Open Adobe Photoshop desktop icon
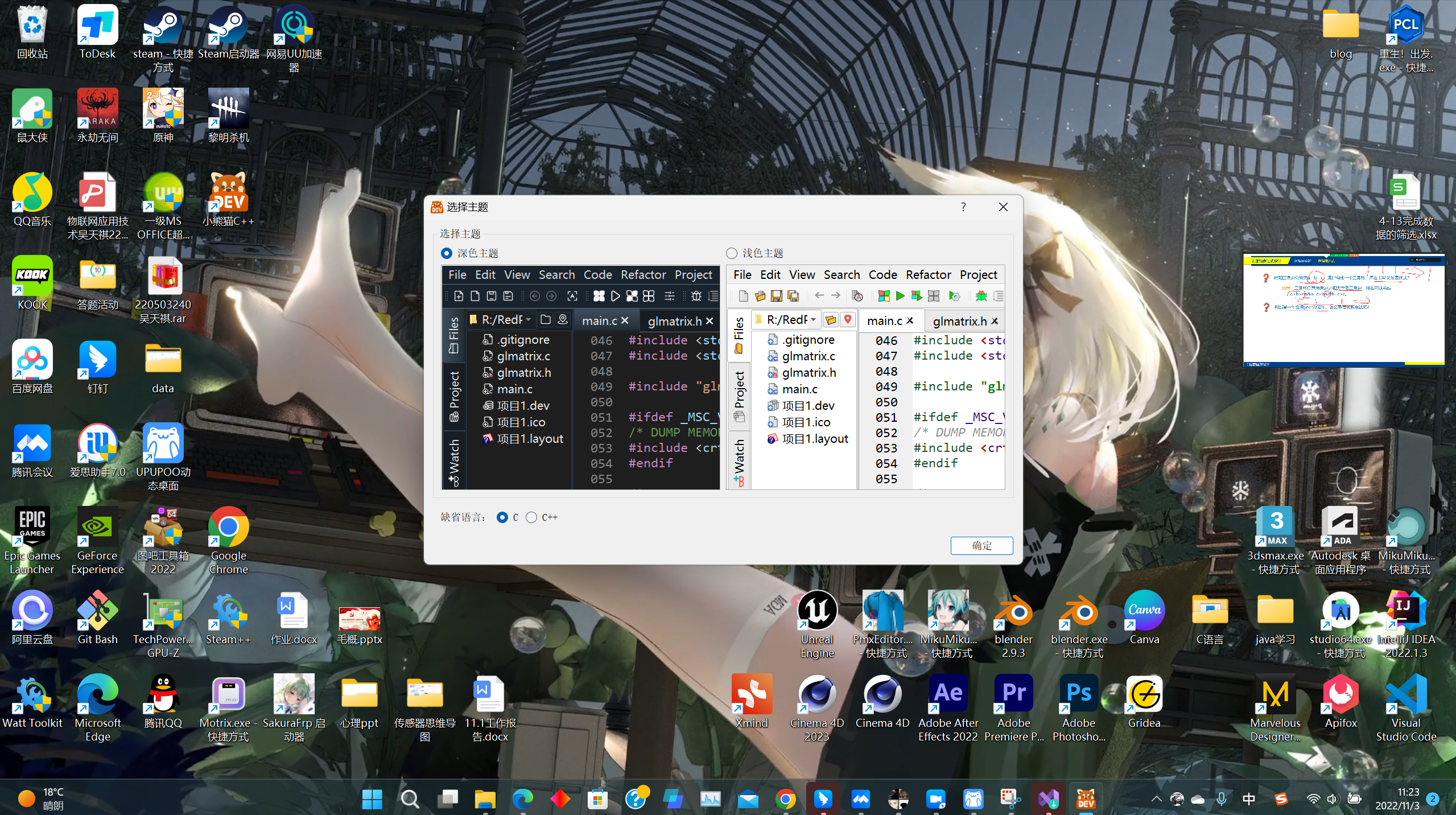 (x=1079, y=708)
